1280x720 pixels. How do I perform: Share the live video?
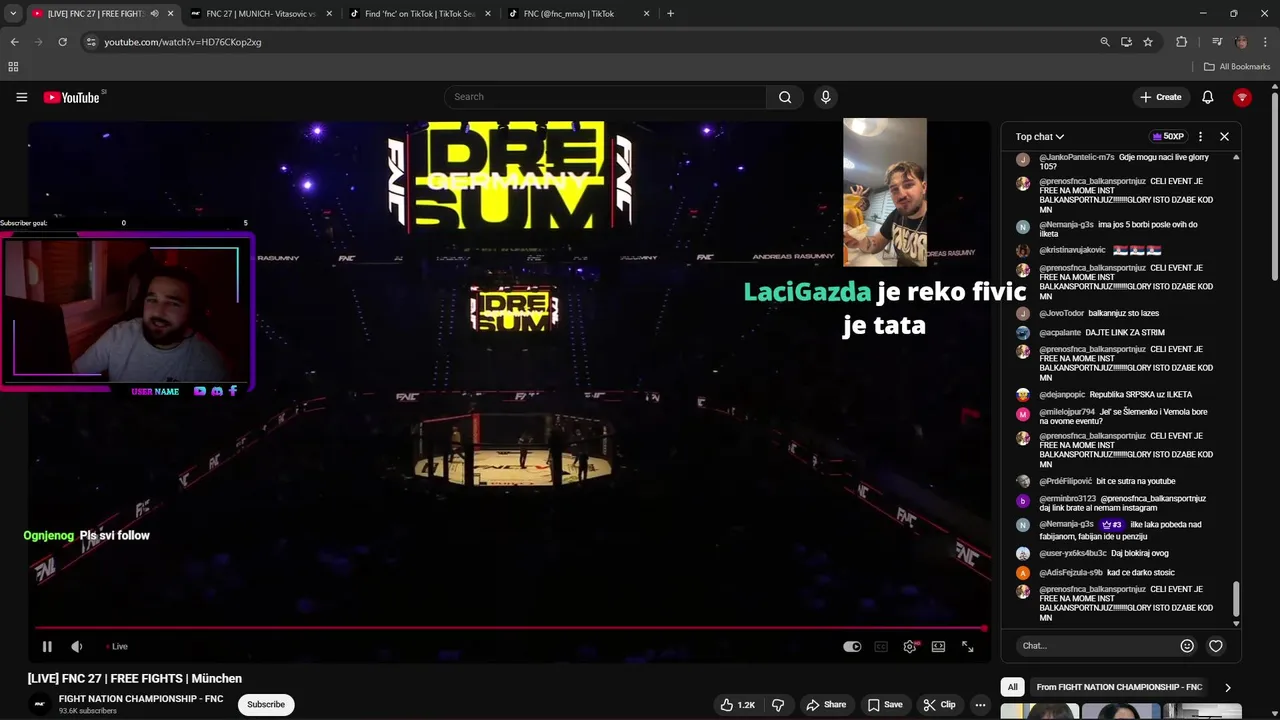(x=826, y=704)
